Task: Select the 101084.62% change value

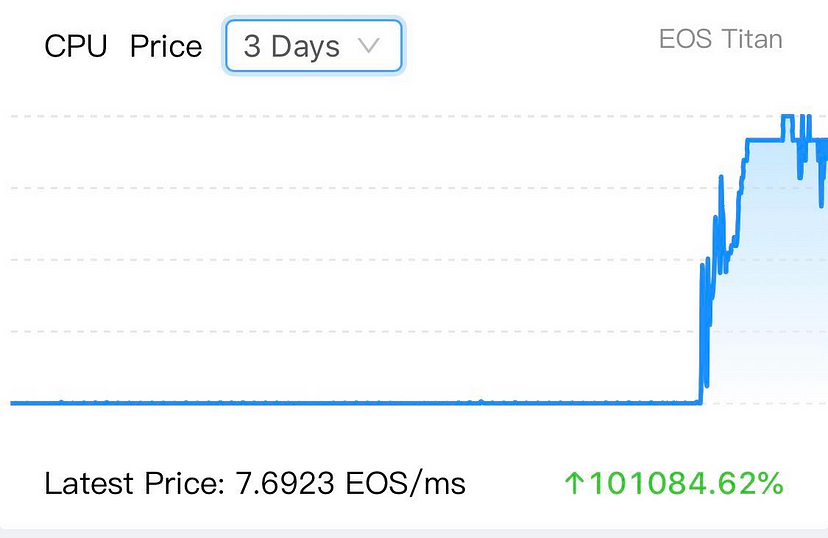Action: tap(686, 483)
